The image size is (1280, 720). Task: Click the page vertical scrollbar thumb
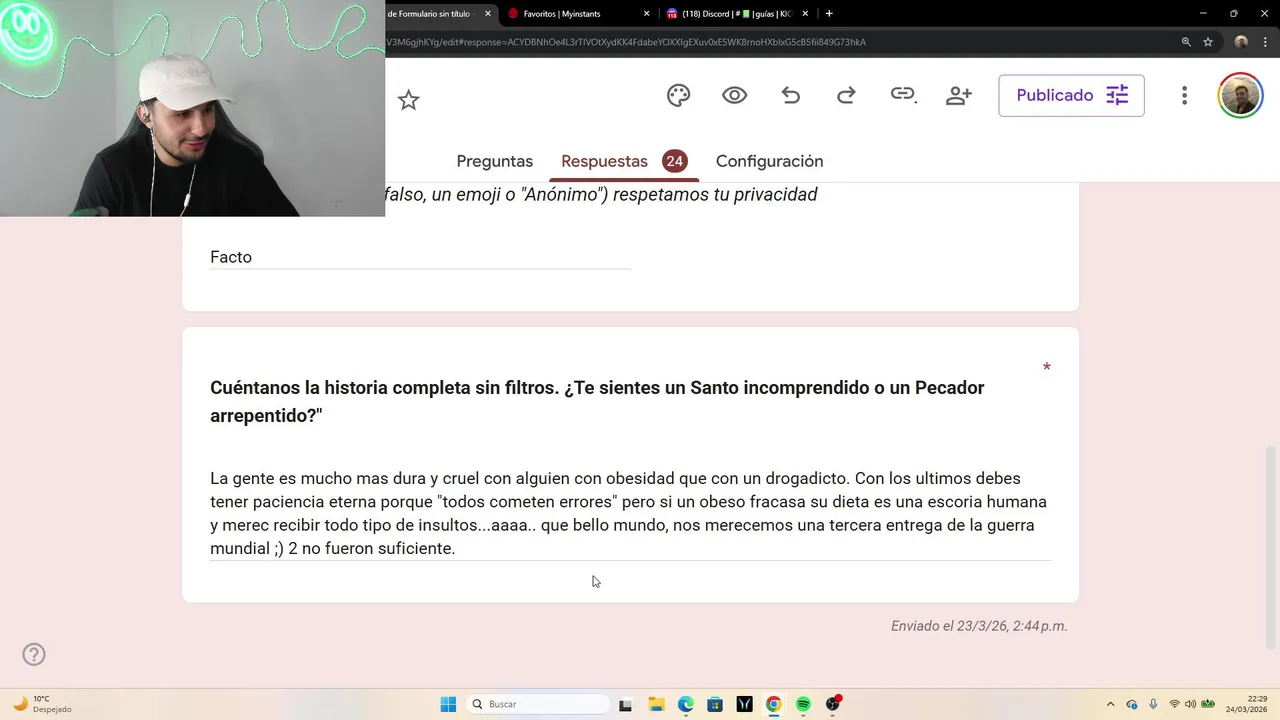click(x=1271, y=547)
